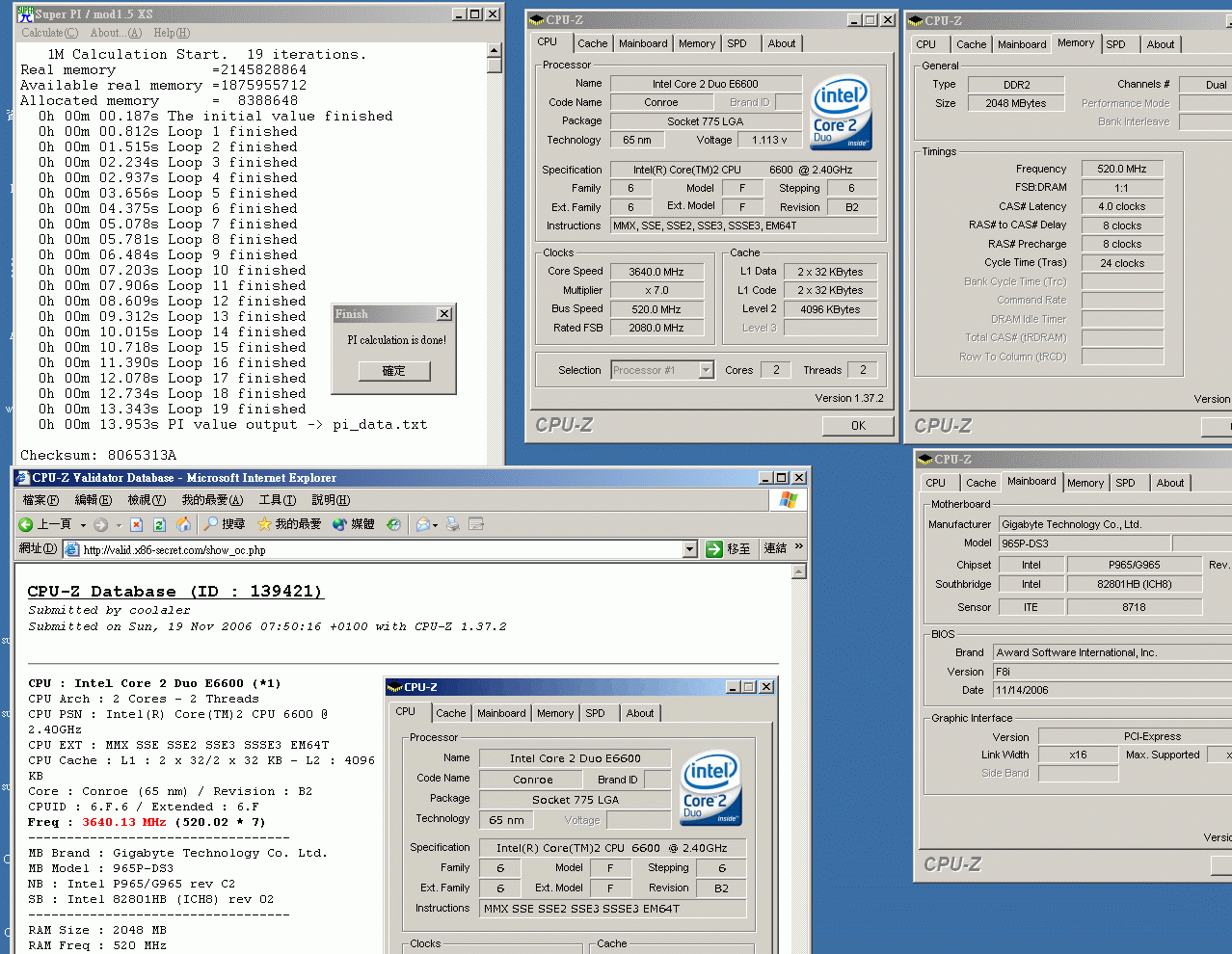1232x954 pixels.
Task: Click the Print icon in IE toolbar
Action: pos(453,524)
